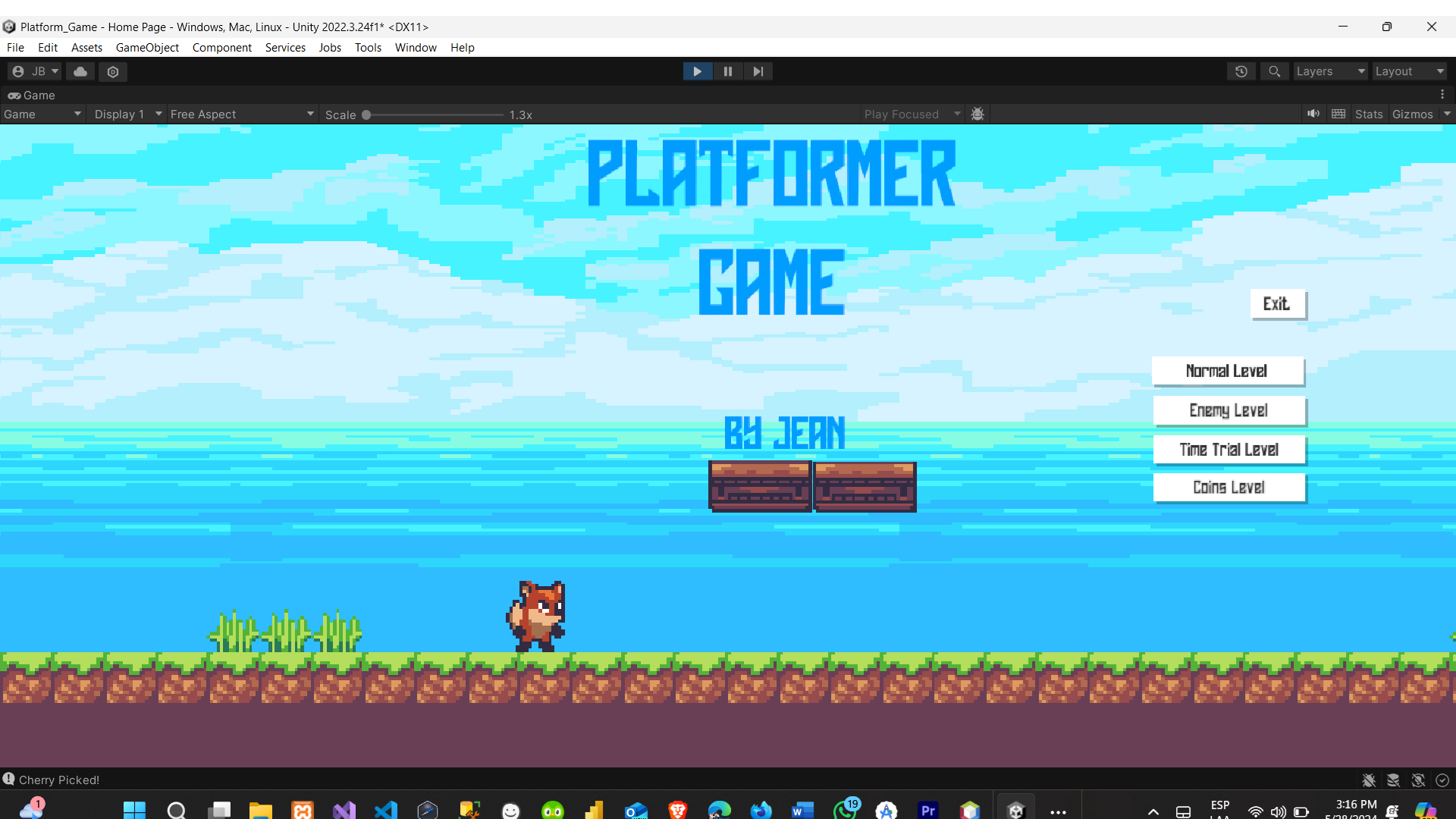Click the Step frame button
This screenshot has height=819, width=1456.
(758, 71)
